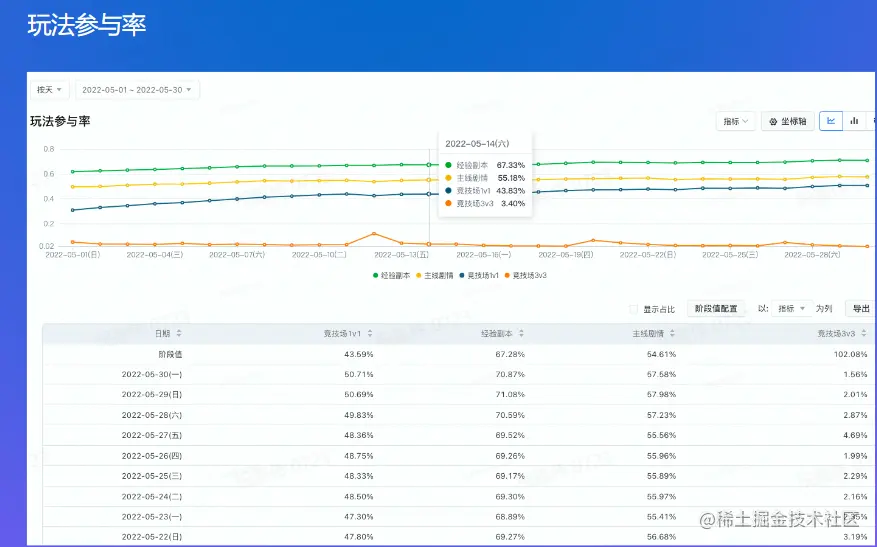Select the 69.17% cell
Image resolution: width=877 pixels, height=547 pixels.
(510, 476)
